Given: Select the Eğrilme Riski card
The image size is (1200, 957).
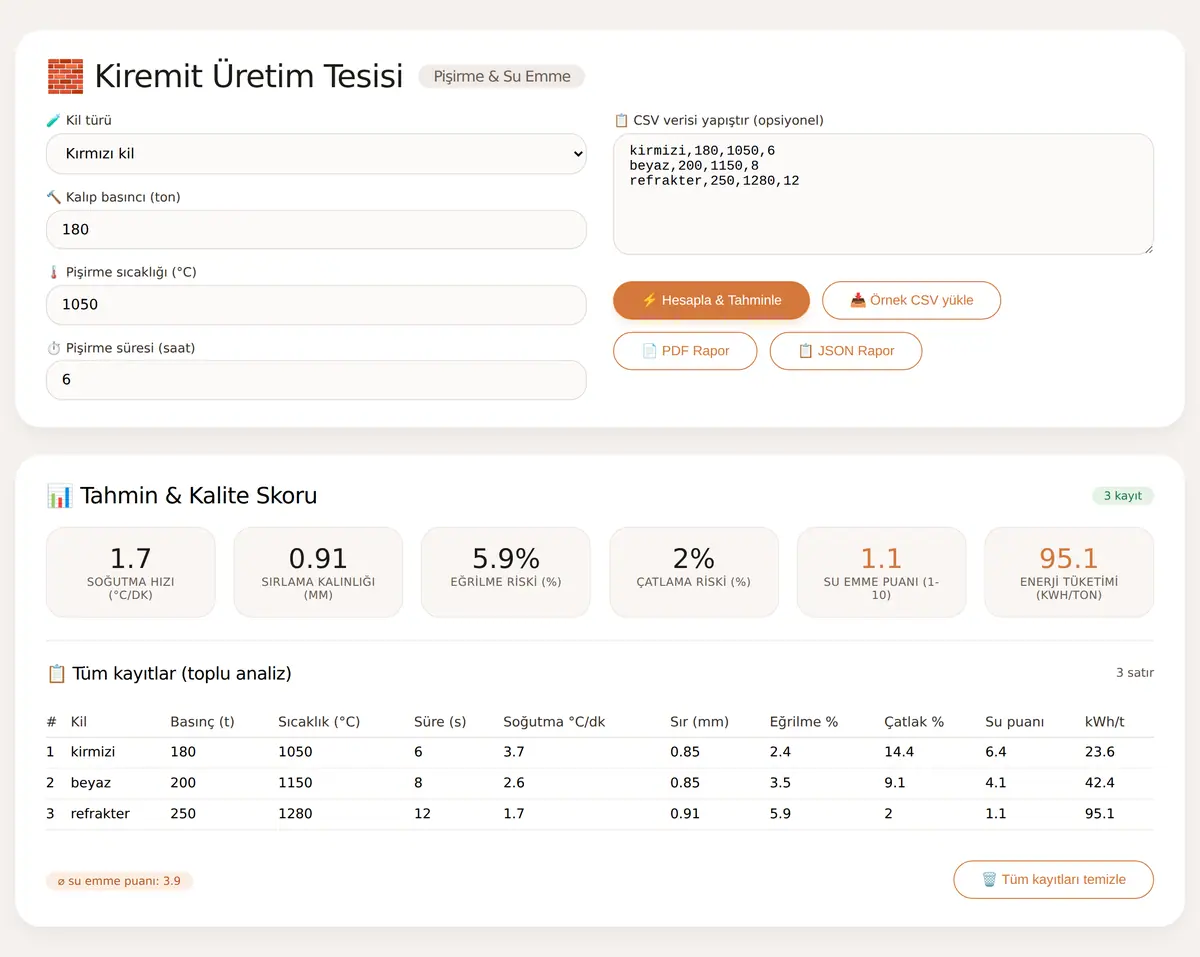Looking at the screenshot, I should coord(506,572).
